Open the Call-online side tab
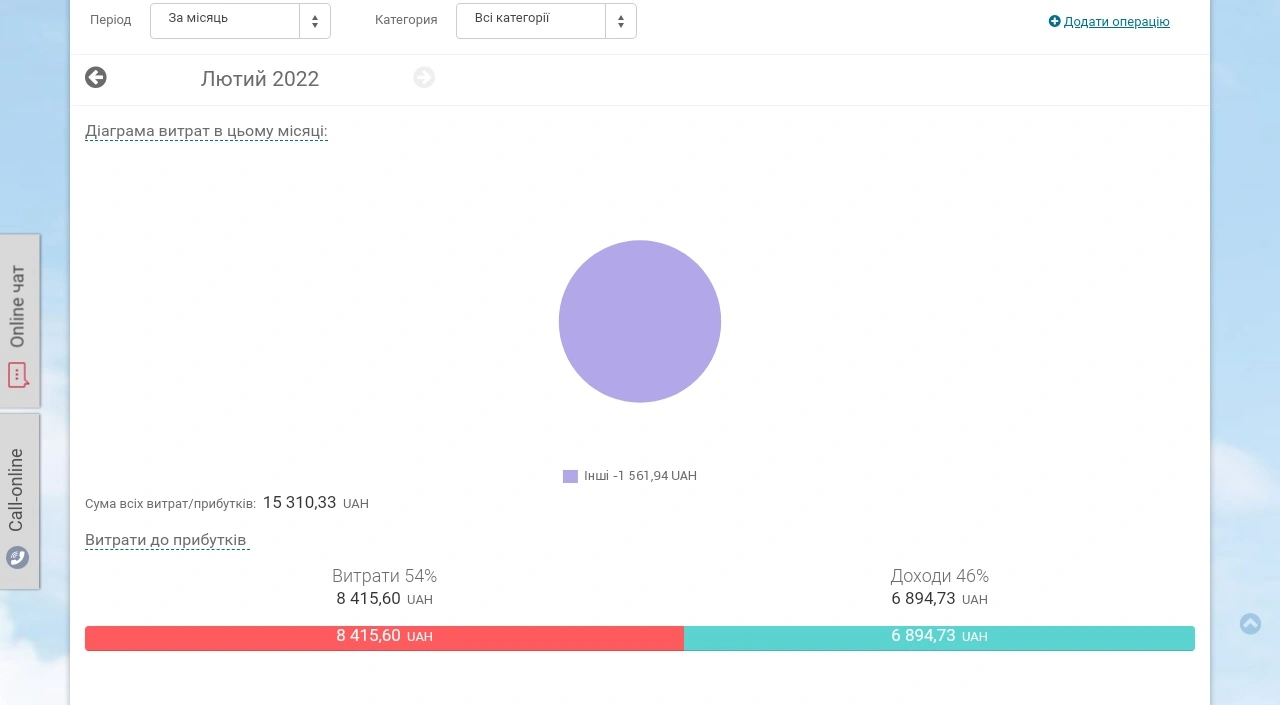1280x705 pixels. [20, 501]
